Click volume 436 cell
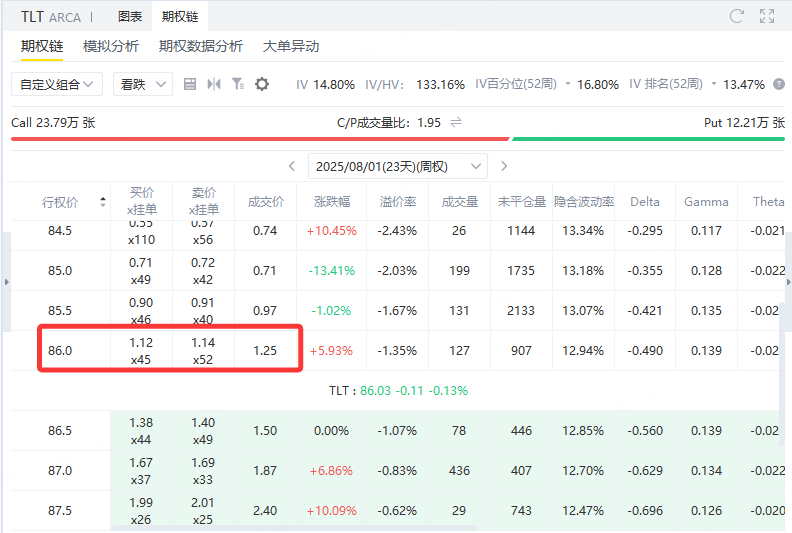Image resolution: width=792 pixels, height=533 pixels. point(459,471)
